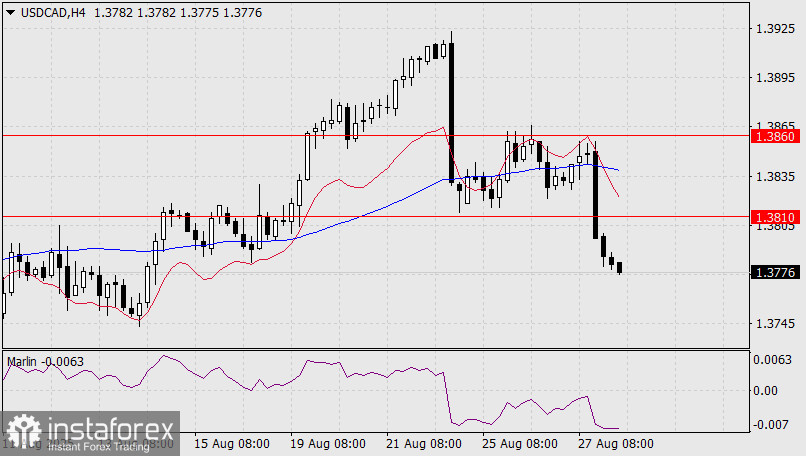Click the 1.3925 price scale value
The image size is (806, 456).
pyautogui.click(x=775, y=29)
